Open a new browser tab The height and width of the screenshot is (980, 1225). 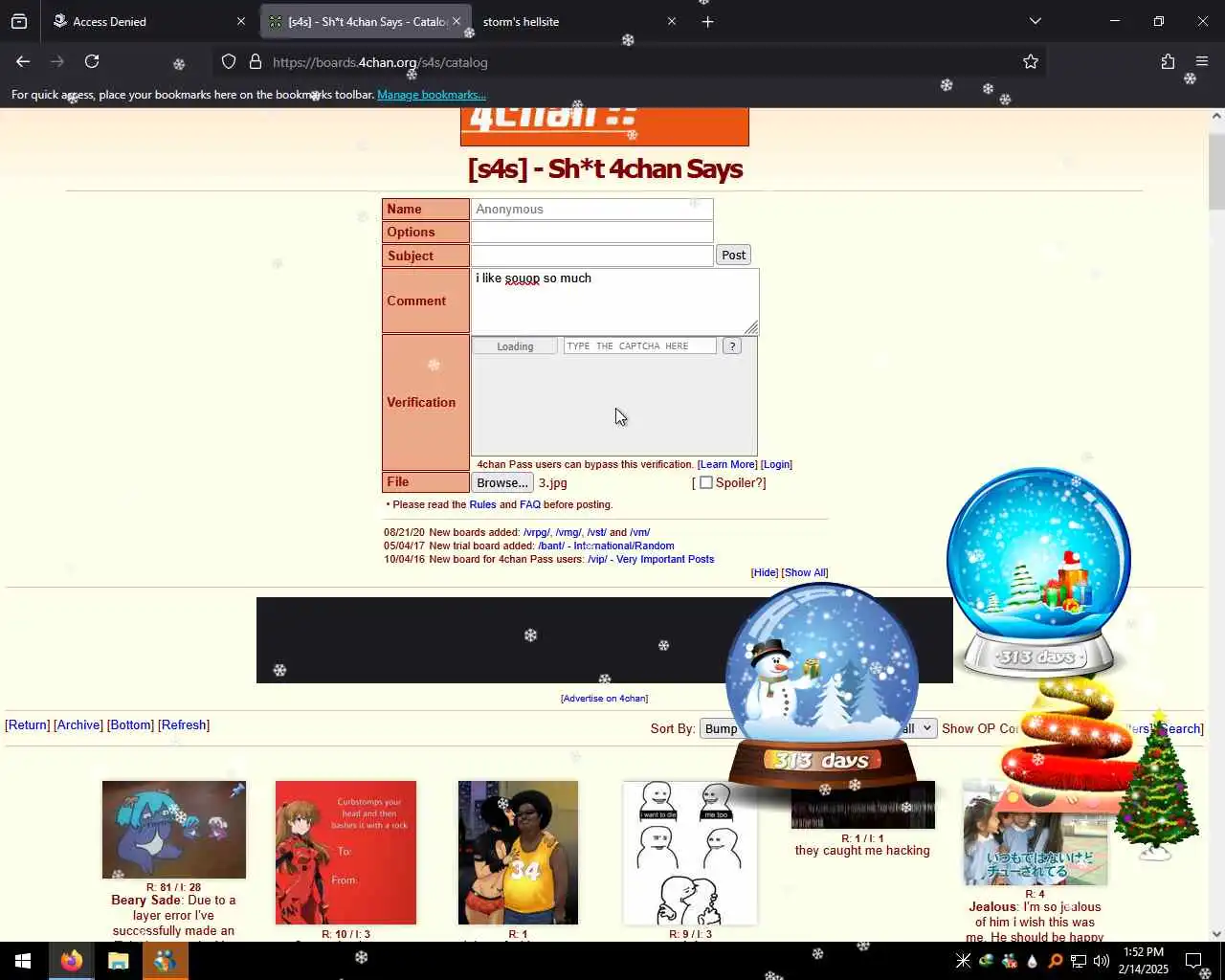707,21
